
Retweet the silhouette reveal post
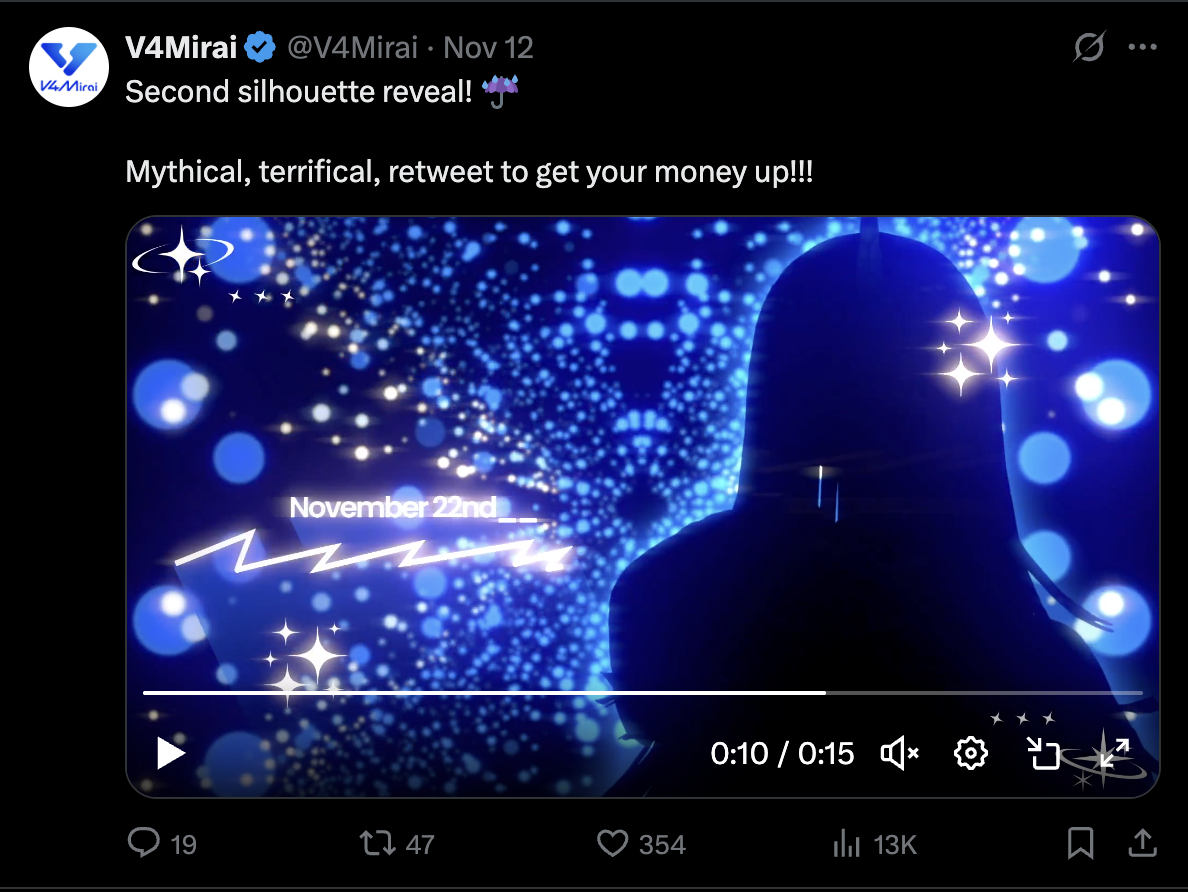tap(377, 843)
